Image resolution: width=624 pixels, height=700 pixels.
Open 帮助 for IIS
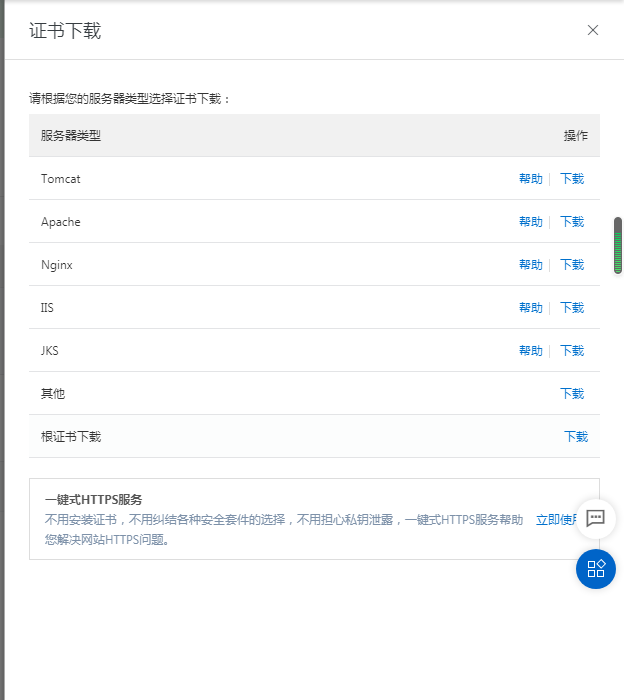(531, 307)
